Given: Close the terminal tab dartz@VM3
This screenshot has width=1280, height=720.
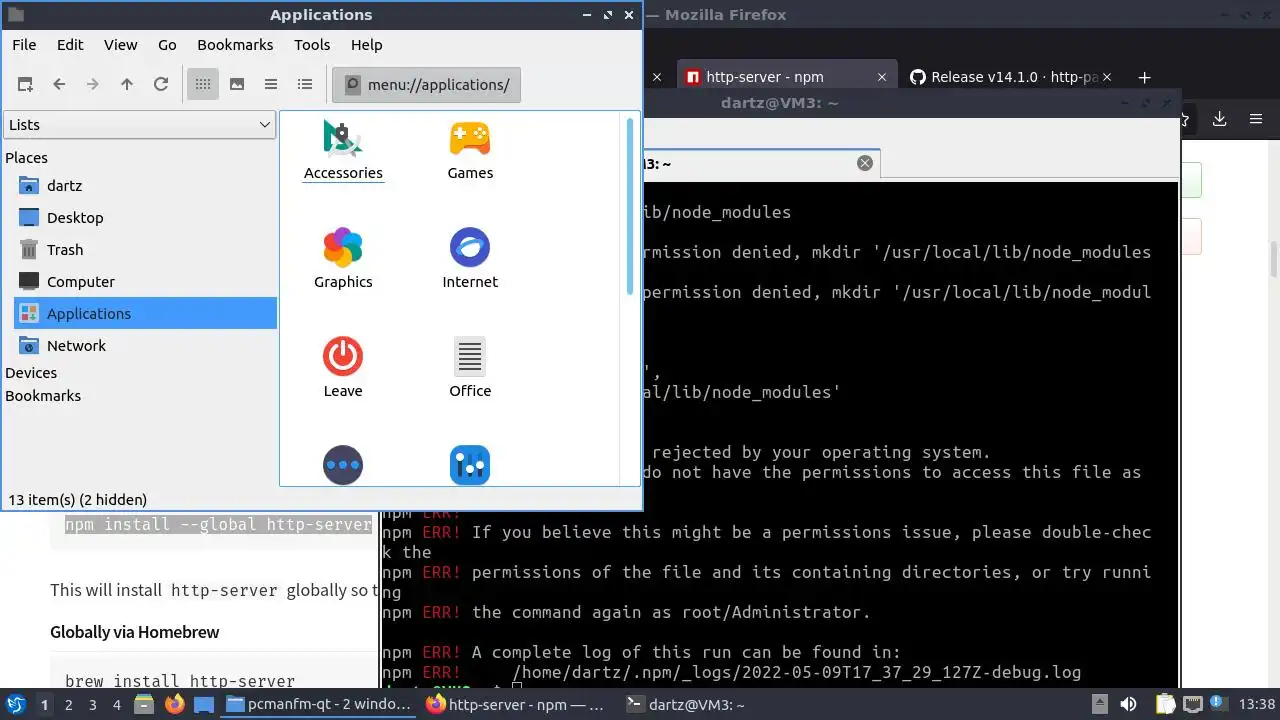Looking at the screenshot, I should click(865, 163).
